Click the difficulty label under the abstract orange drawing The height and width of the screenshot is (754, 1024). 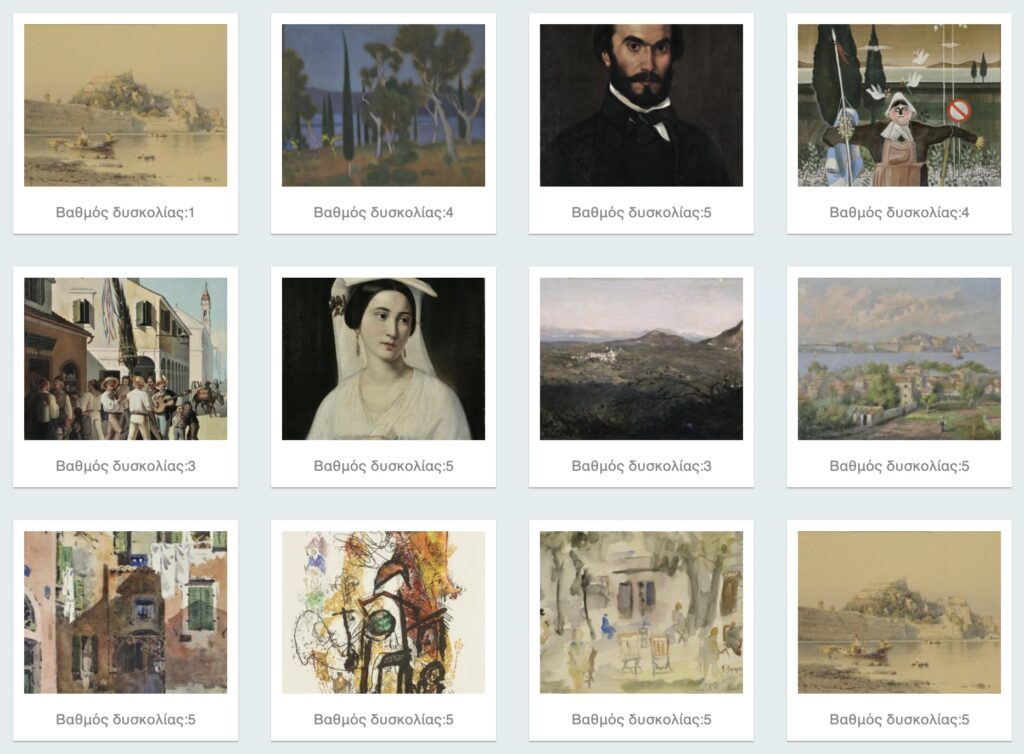[383, 719]
